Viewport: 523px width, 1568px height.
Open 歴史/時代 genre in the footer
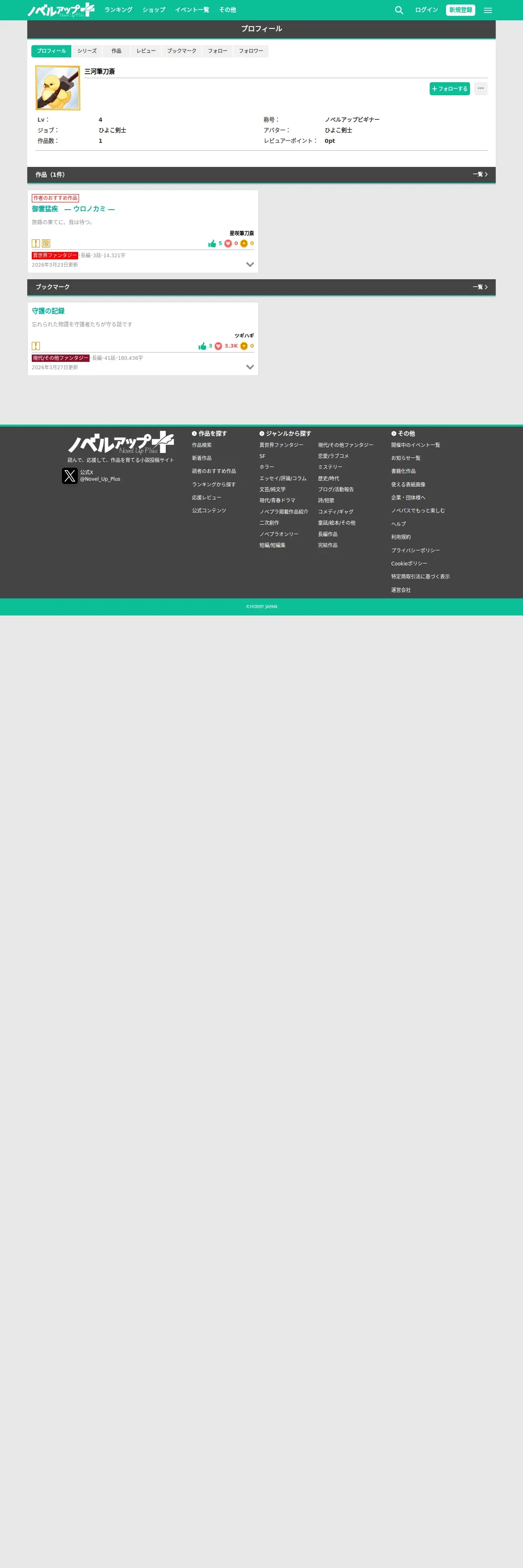coord(329,478)
